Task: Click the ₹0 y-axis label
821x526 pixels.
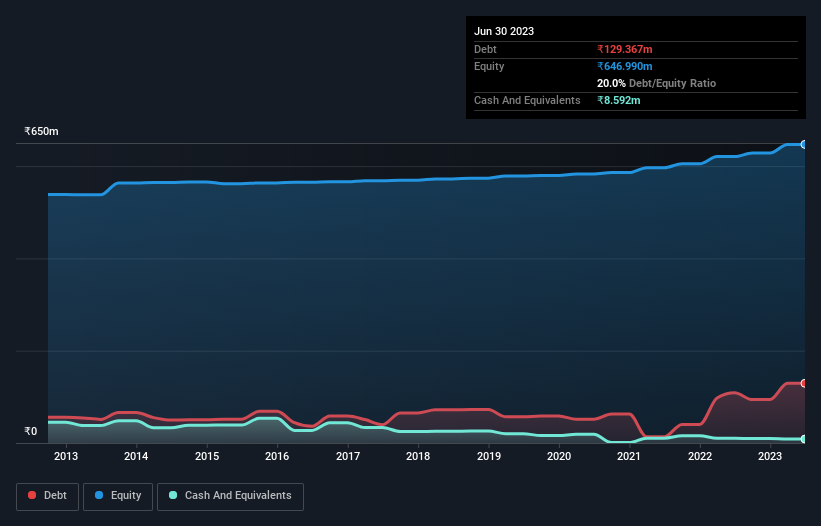Action: 31,431
